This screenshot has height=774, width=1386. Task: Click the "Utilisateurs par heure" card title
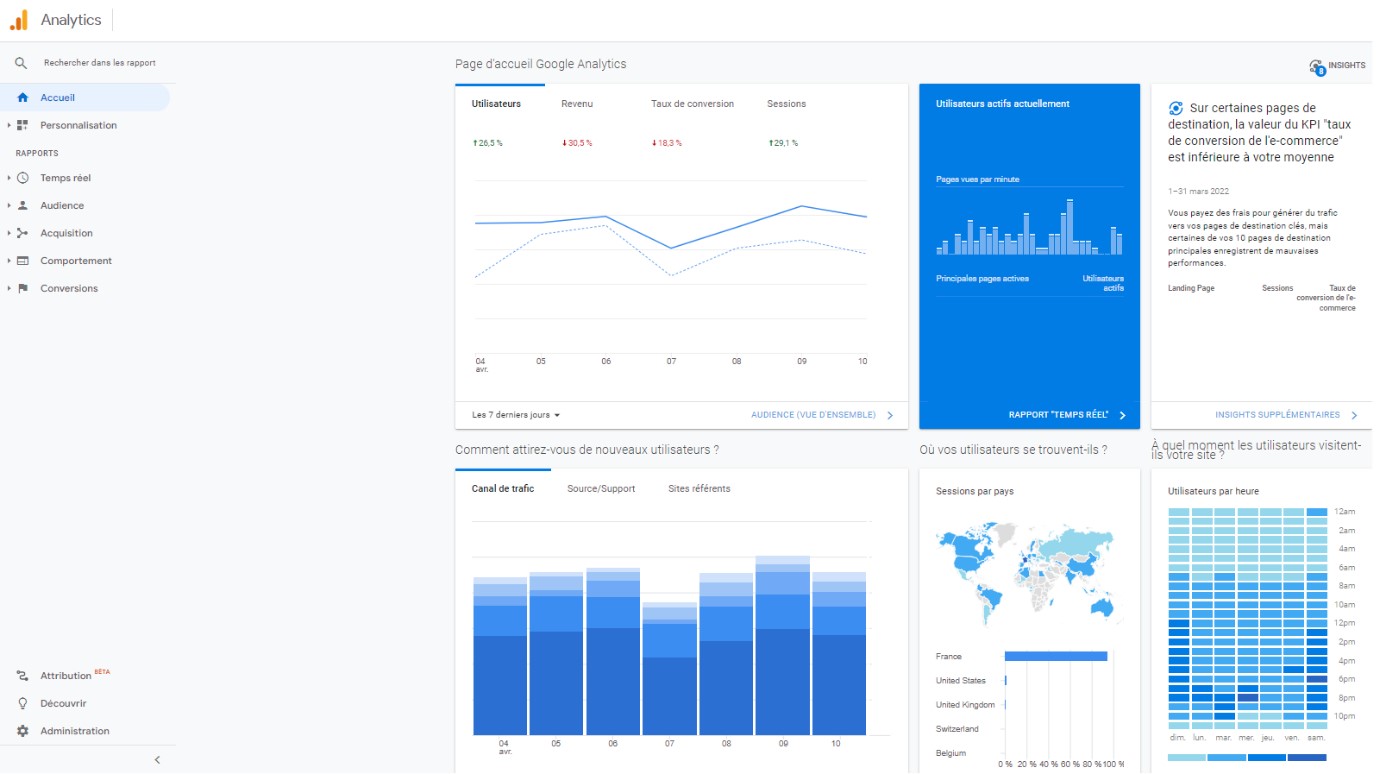pos(1213,491)
